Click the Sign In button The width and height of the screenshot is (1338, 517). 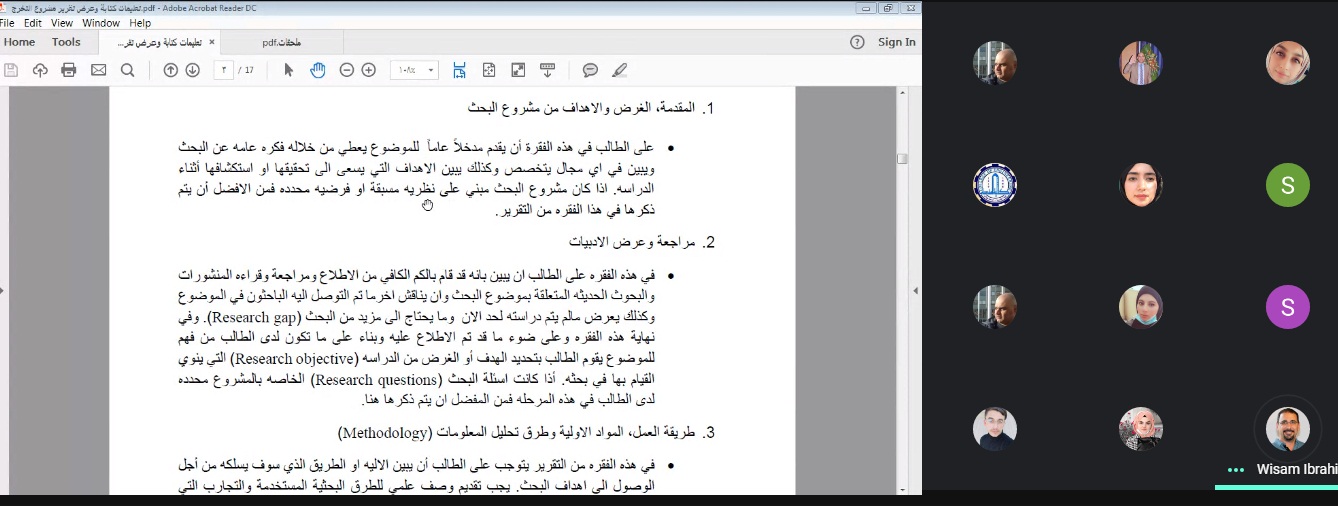point(896,42)
